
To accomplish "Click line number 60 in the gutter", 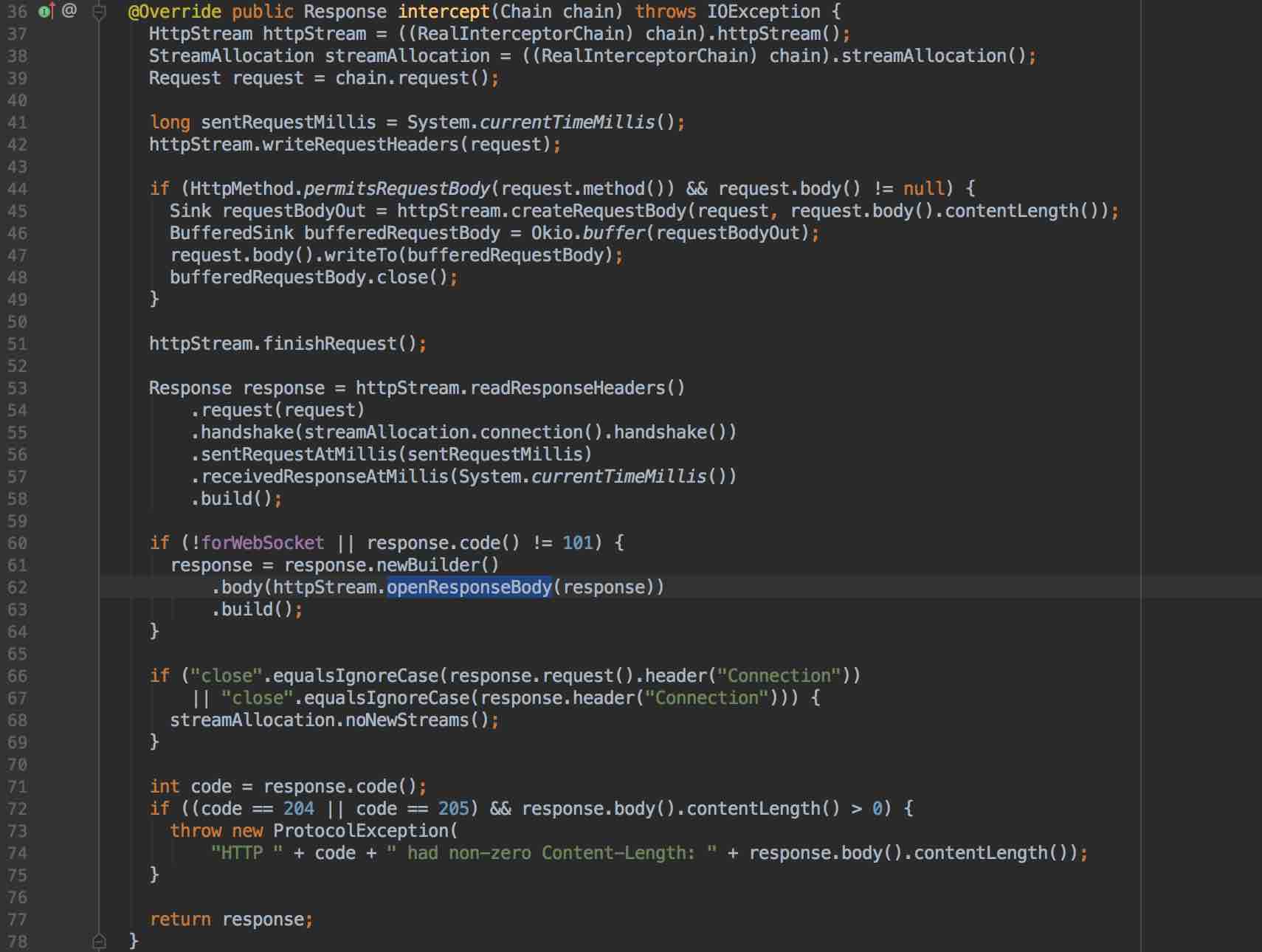I will point(17,543).
